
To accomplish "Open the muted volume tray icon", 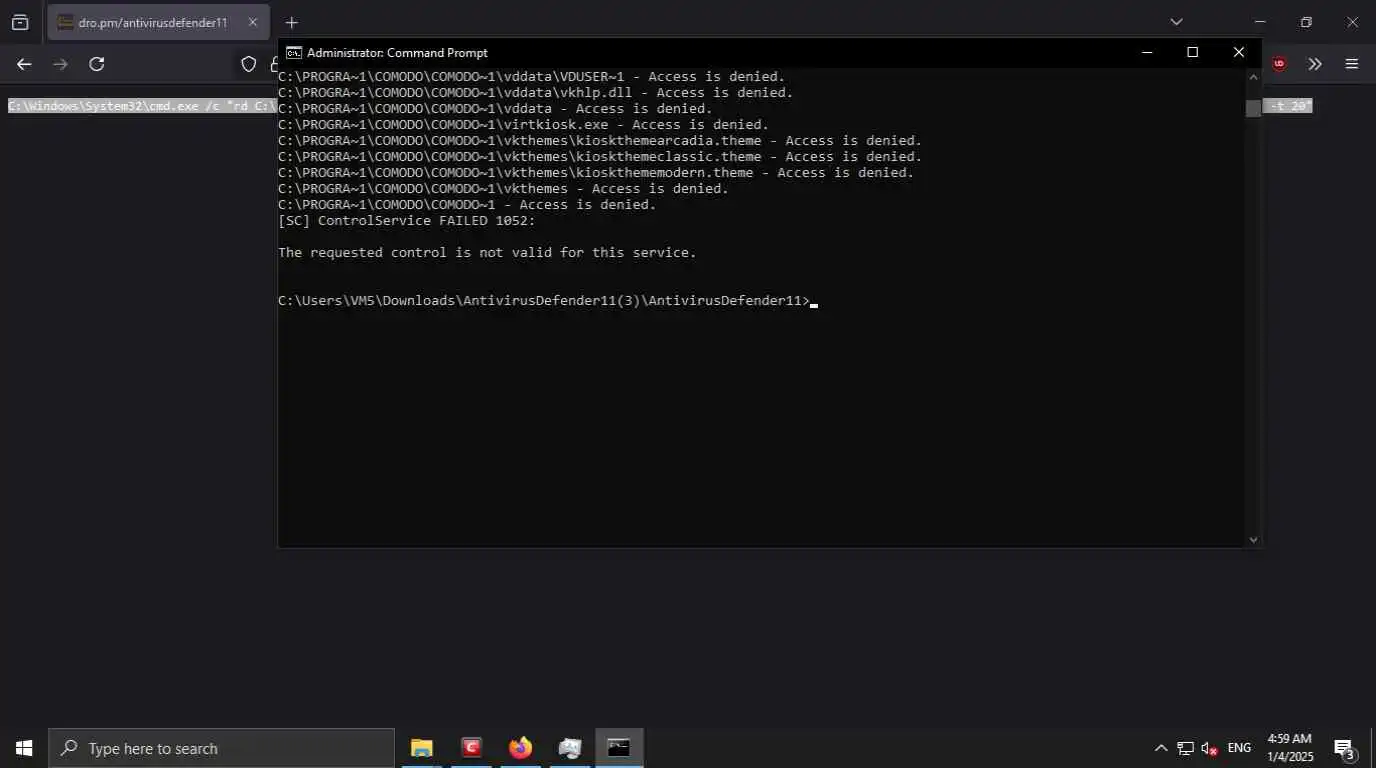I will [x=1210, y=748].
